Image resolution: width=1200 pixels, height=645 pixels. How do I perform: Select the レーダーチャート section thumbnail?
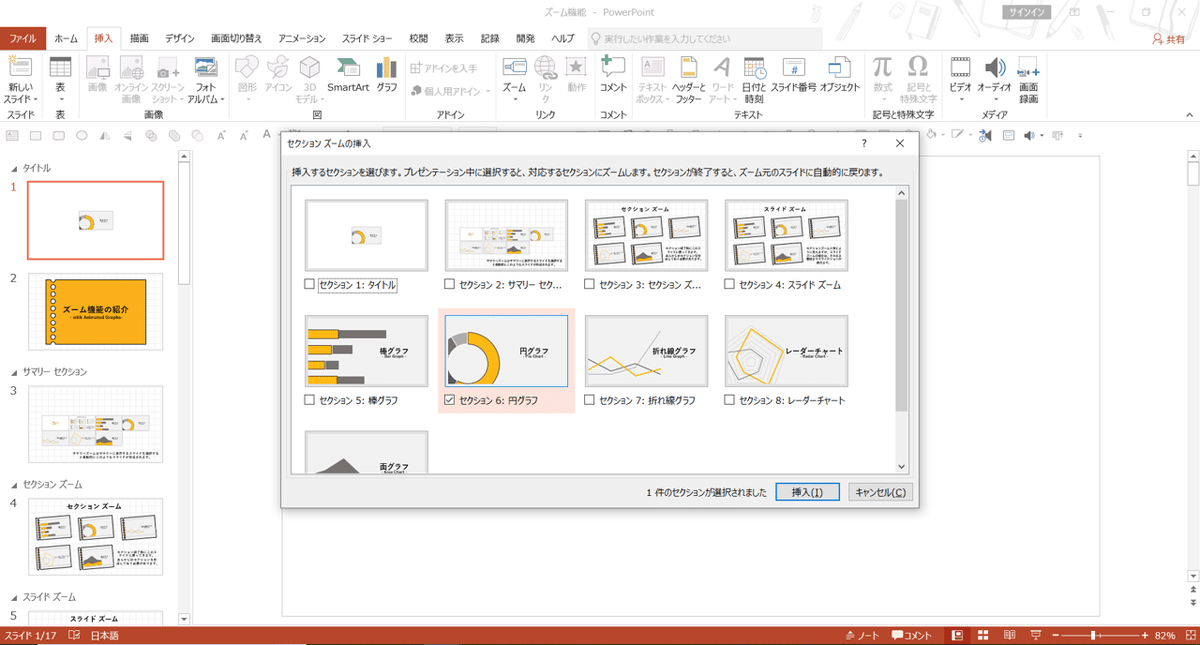[x=786, y=351]
